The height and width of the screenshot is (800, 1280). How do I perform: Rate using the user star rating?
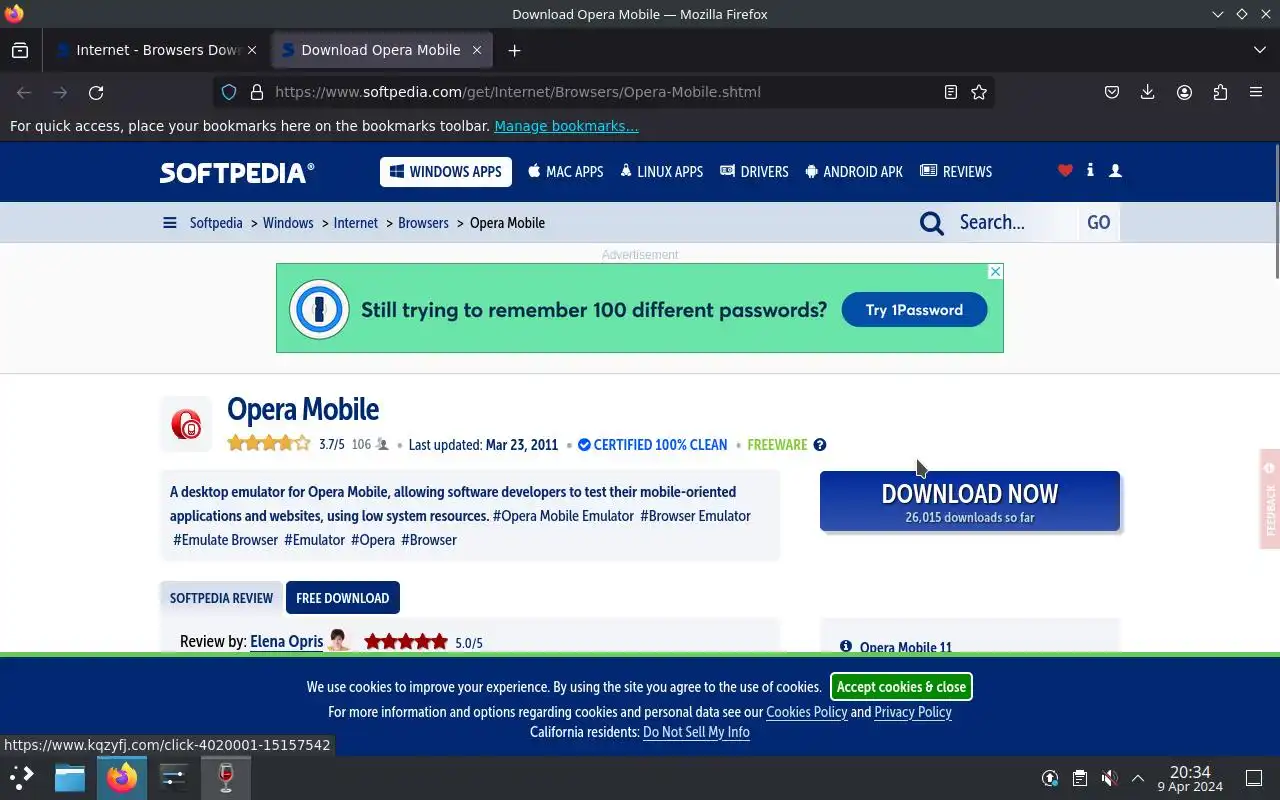tap(269, 444)
